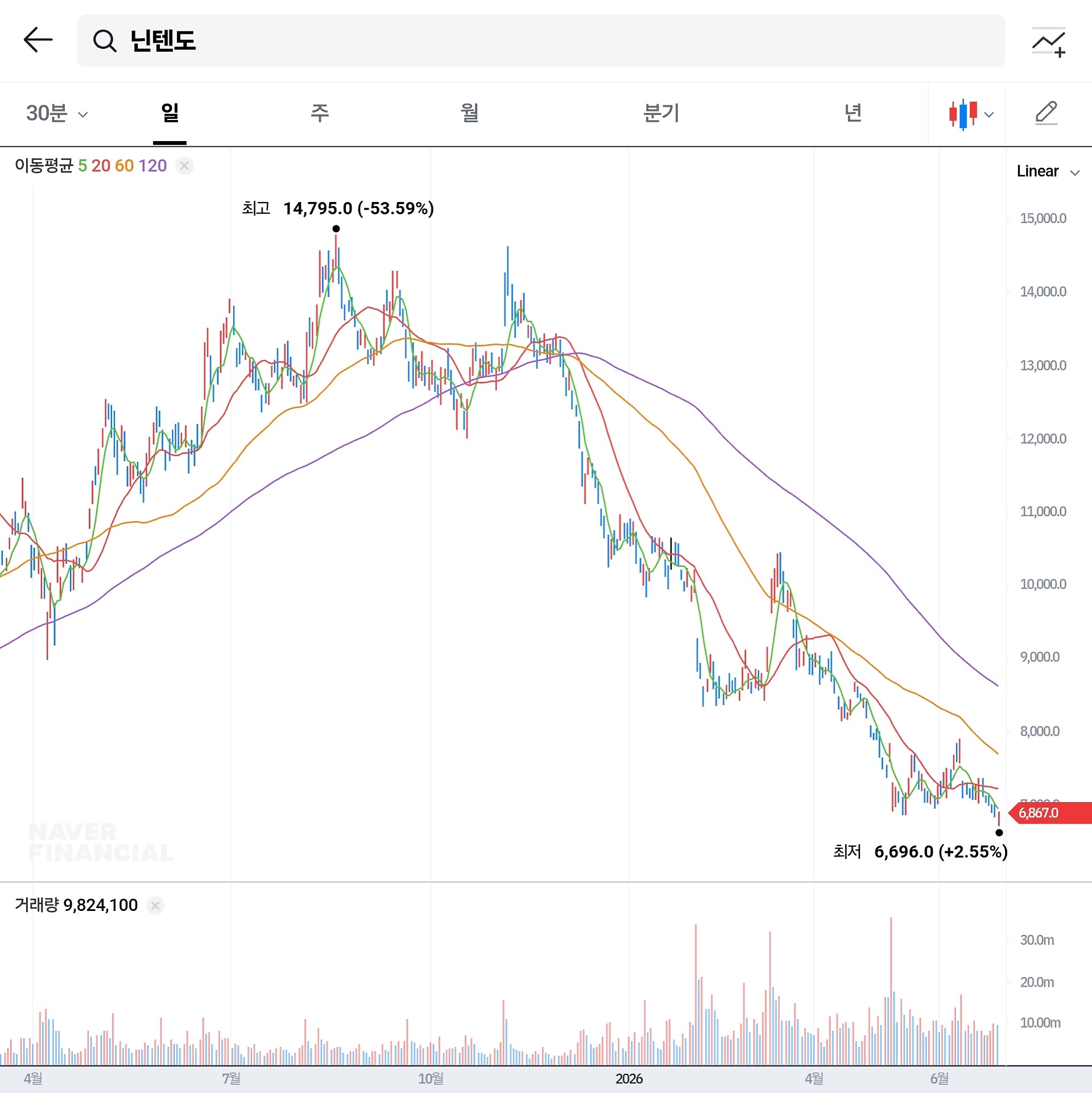This screenshot has width=1092, height=1093.
Task: Switch to the 년 yearly tab
Action: pos(853,113)
